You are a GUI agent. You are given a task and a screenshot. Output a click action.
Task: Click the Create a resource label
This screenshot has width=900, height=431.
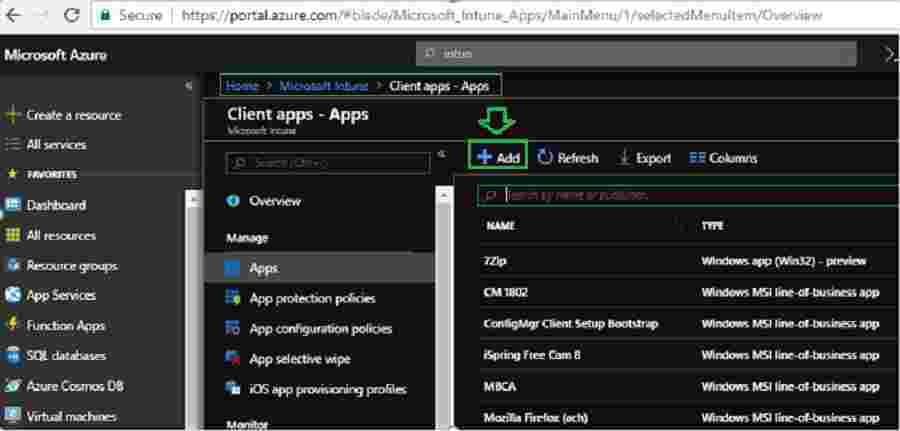(74, 115)
